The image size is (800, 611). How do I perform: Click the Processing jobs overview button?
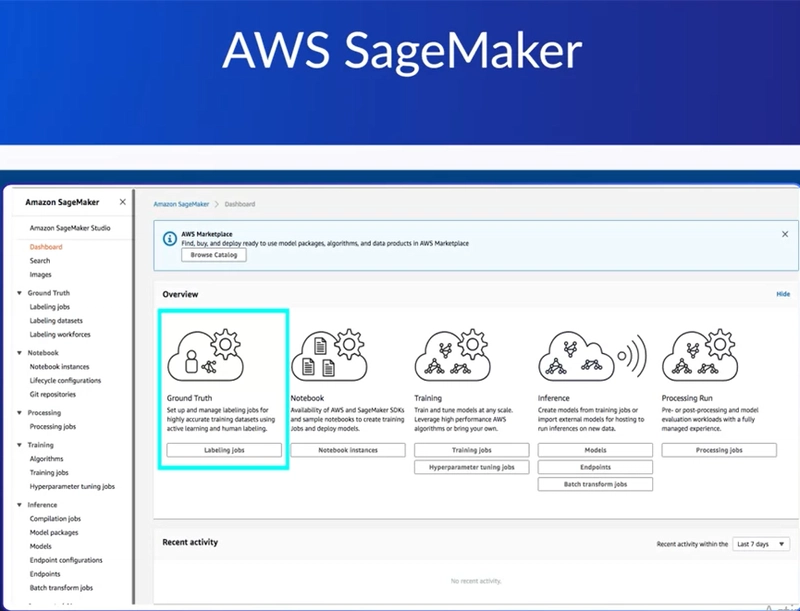click(719, 450)
